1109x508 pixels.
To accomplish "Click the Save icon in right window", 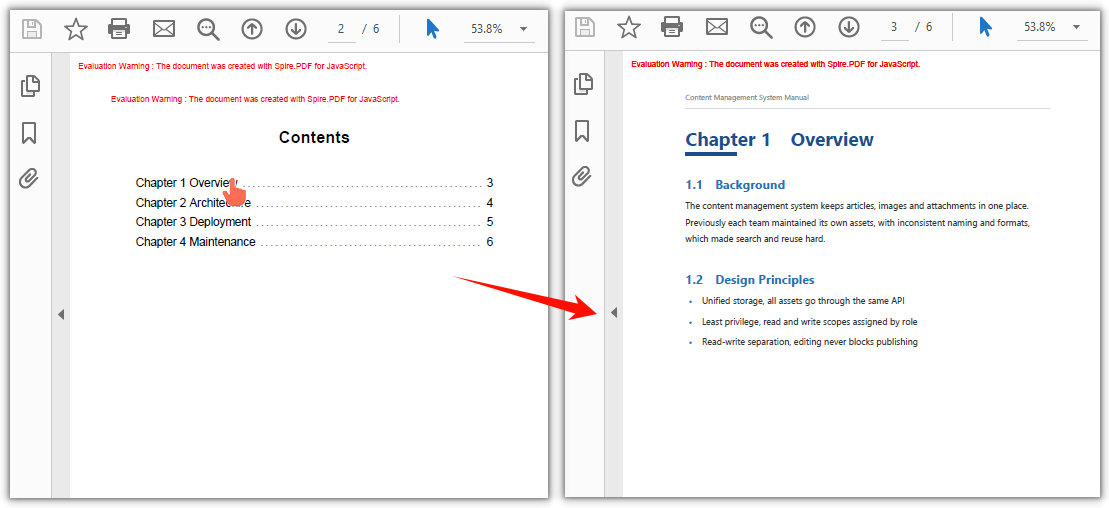I will coord(585,28).
